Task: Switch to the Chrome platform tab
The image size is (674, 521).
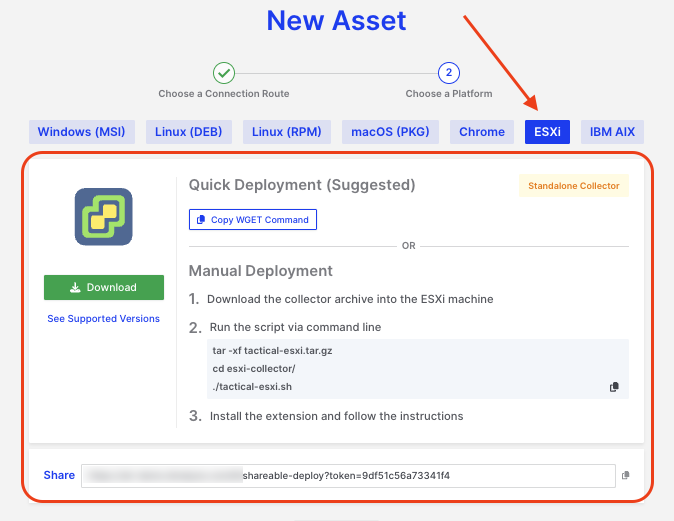Action: coord(482,132)
